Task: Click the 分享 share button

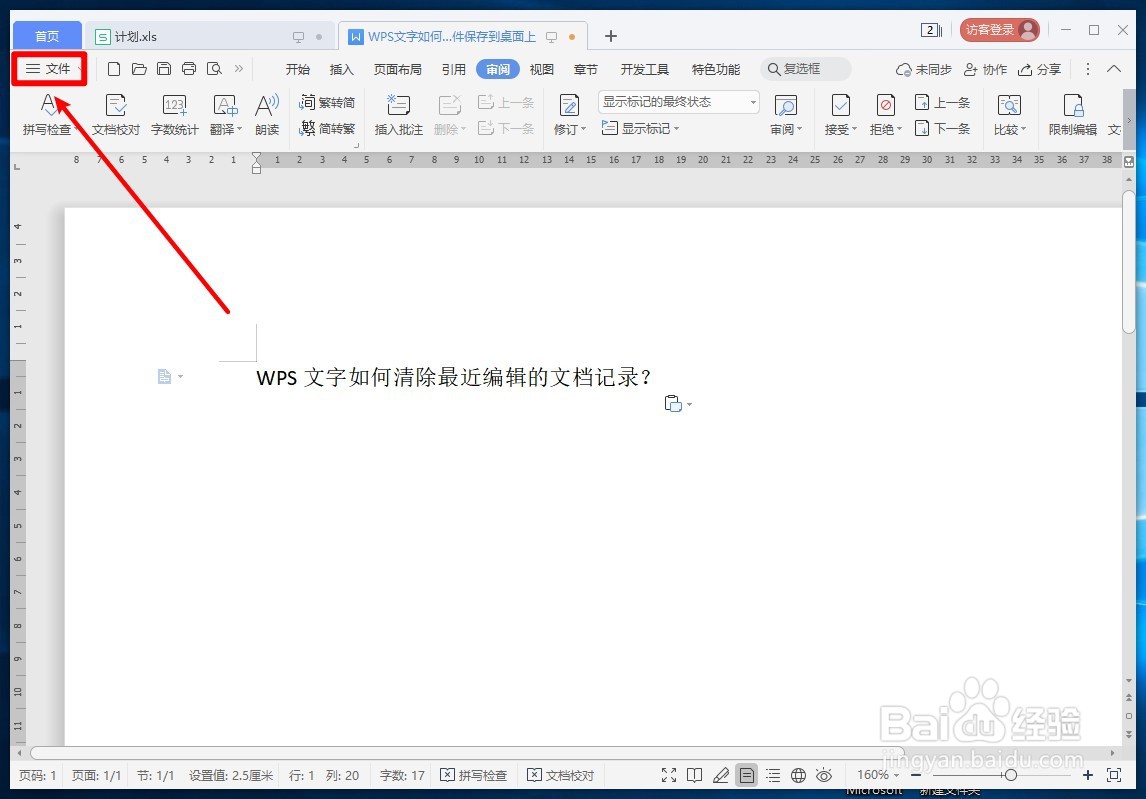Action: (1039, 69)
